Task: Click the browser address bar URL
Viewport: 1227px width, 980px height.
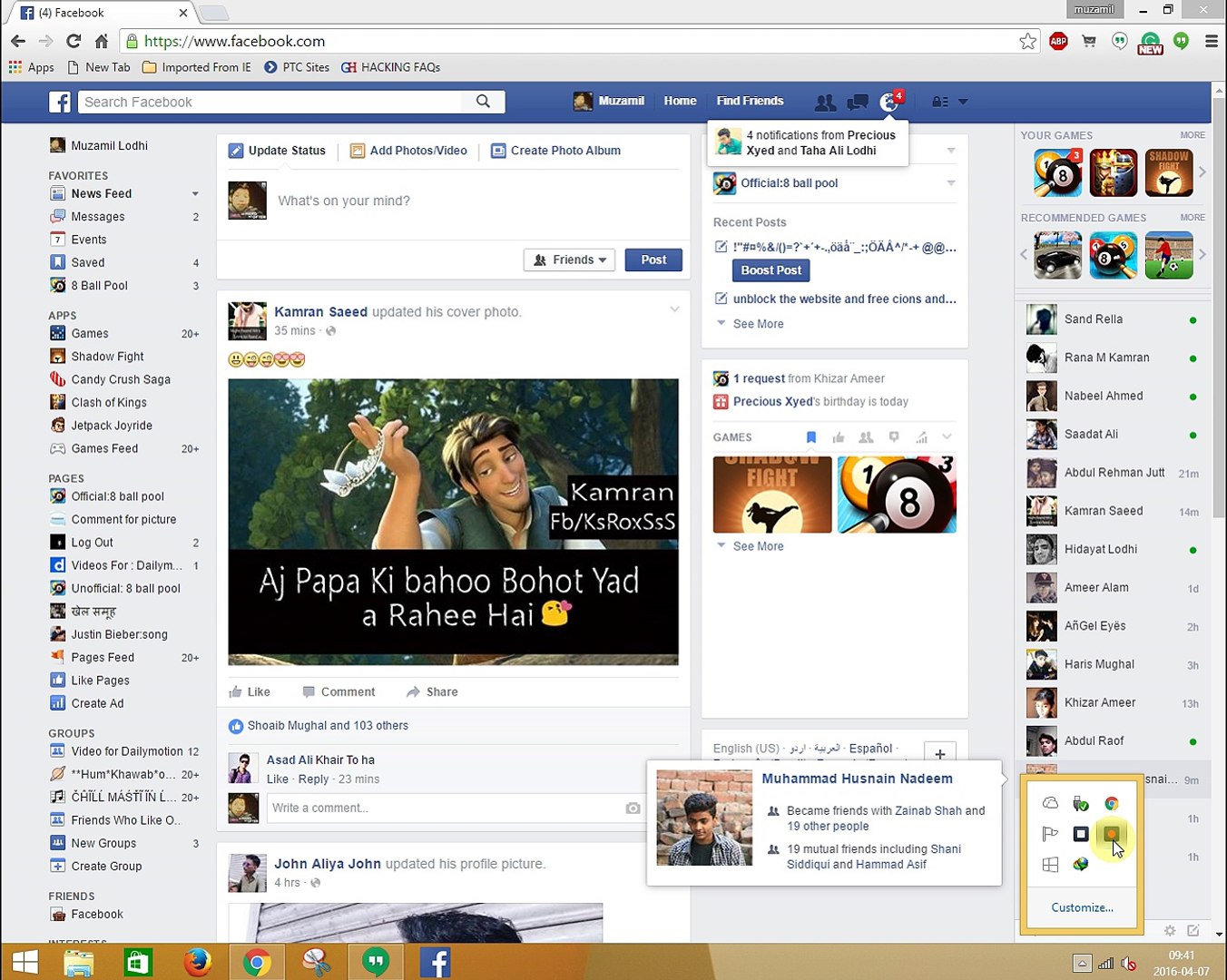Action: point(234,41)
